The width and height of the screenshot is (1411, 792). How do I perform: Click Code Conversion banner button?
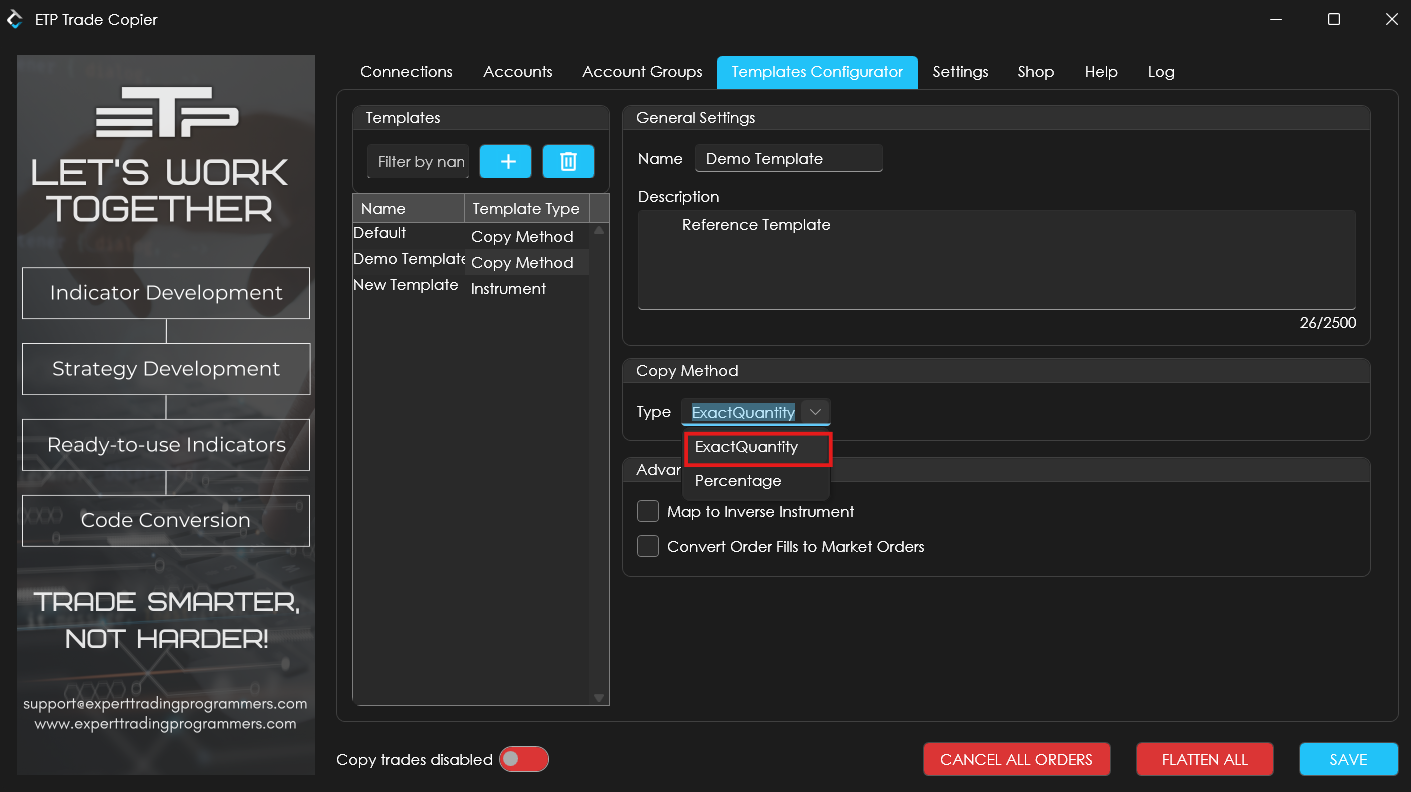point(166,521)
